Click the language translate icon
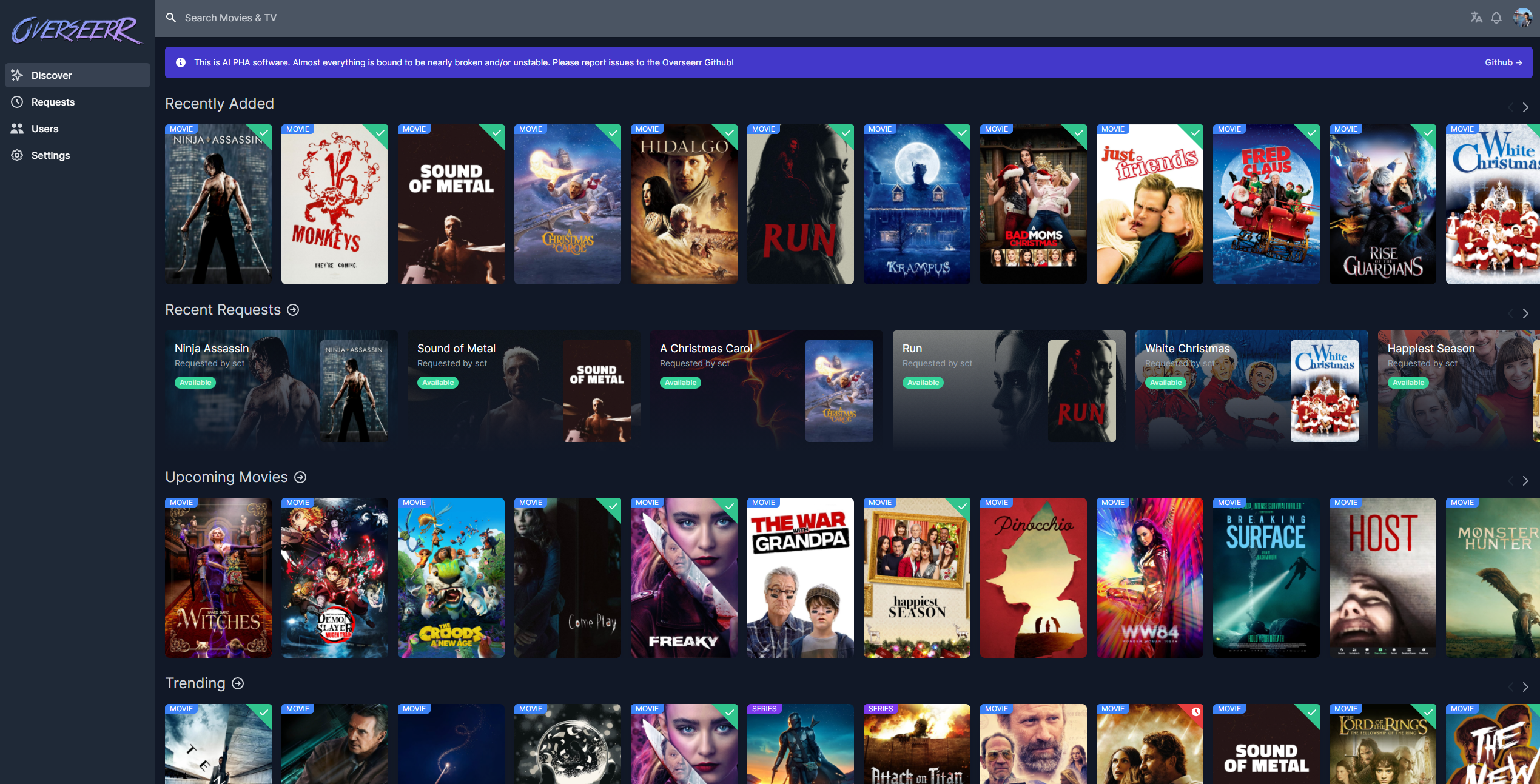This screenshot has width=1540, height=784. (x=1476, y=18)
